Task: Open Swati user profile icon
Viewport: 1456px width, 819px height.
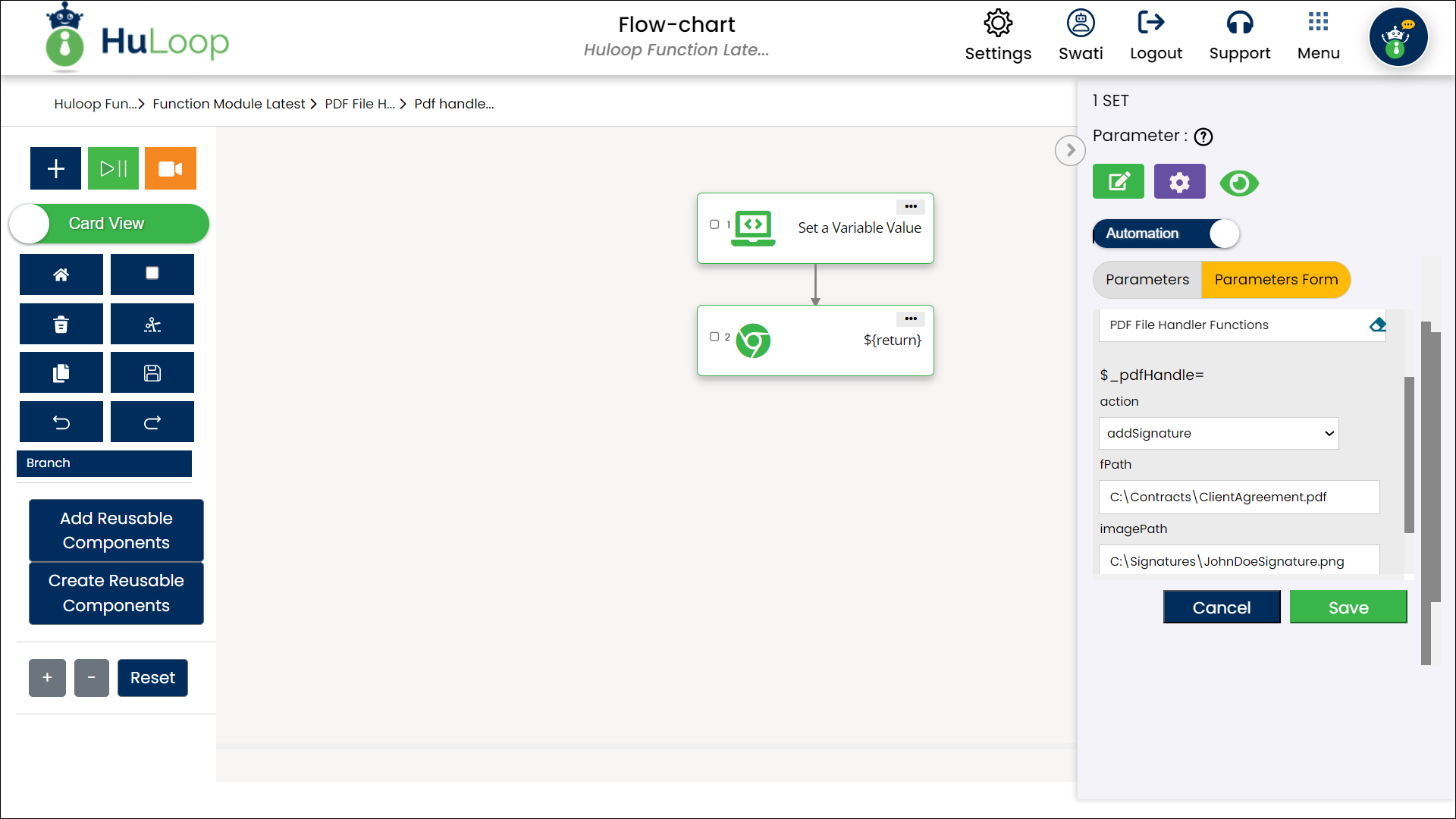Action: (x=1081, y=24)
